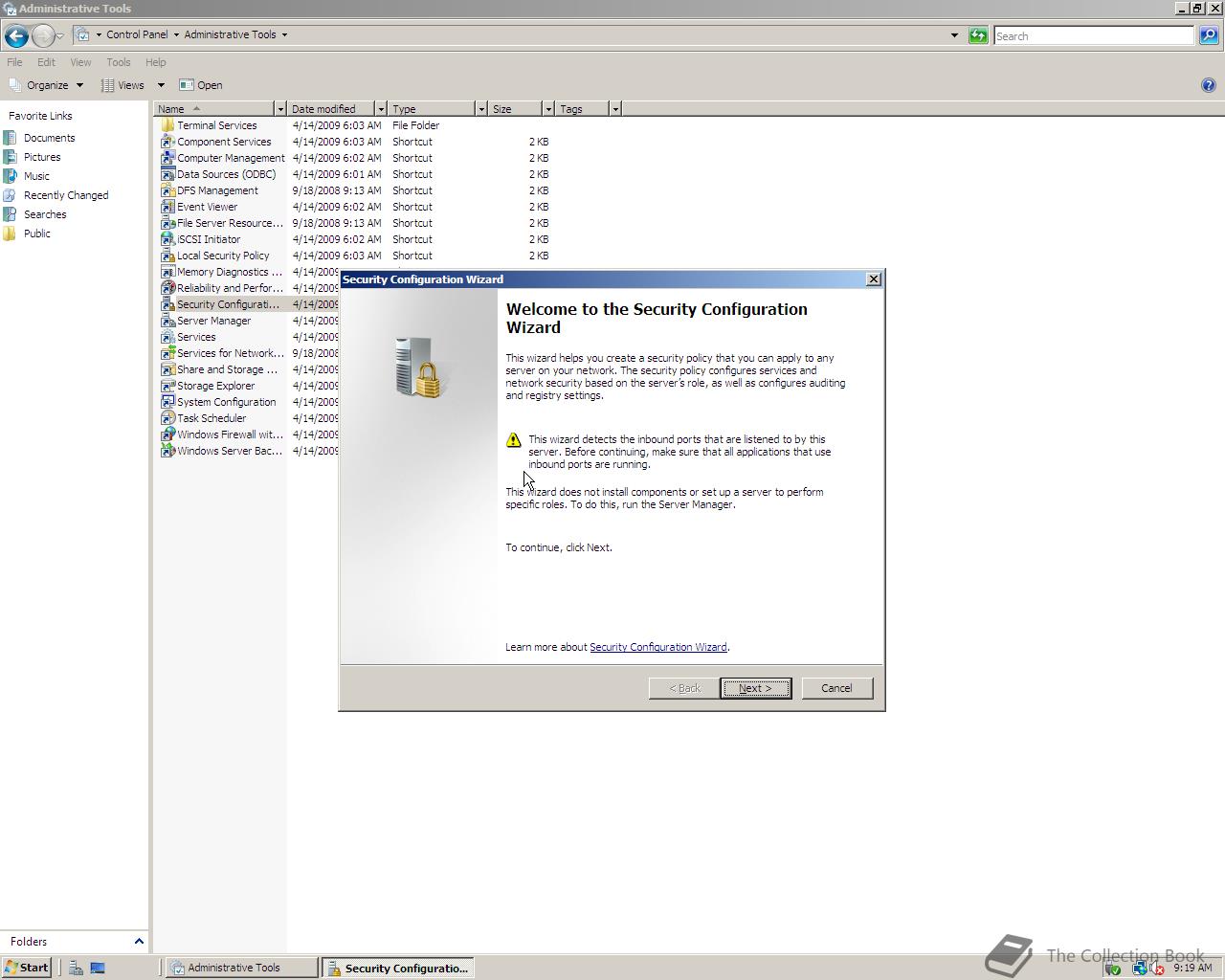Close the Security Configuration Wizard dialog
Screen dimensions: 1225x980
tap(873, 279)
